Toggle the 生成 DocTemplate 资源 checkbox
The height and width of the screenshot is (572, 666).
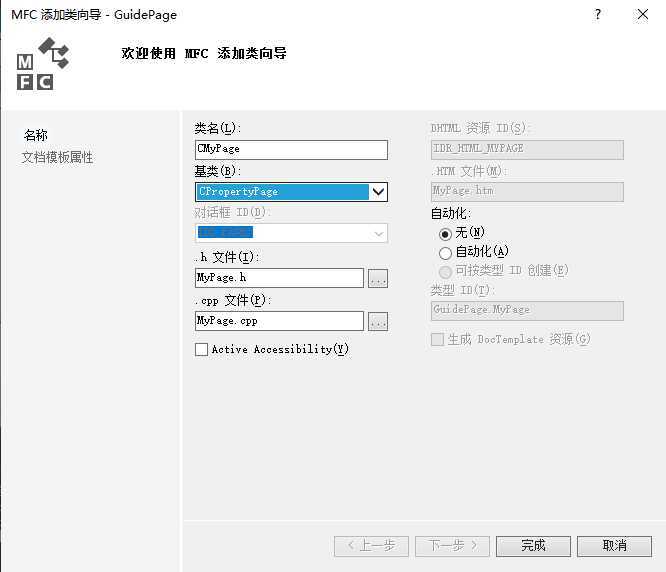[x=437, y=339]
